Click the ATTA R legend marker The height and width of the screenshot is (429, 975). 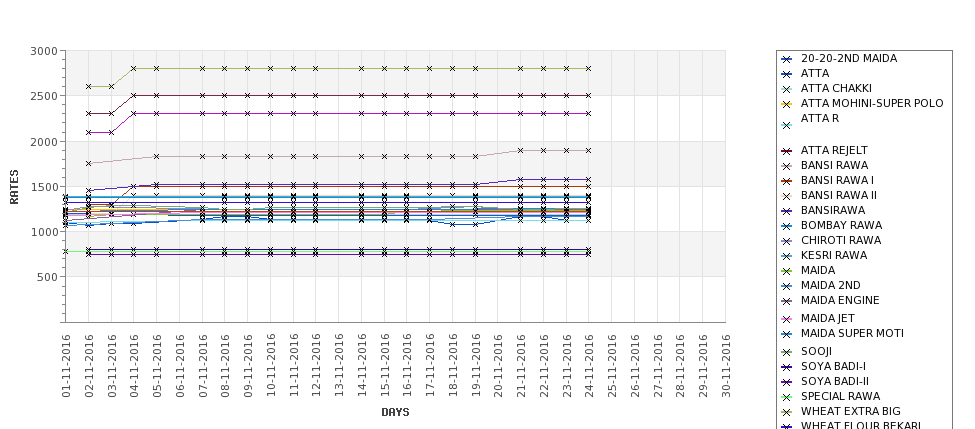click(x=787, y=126)
